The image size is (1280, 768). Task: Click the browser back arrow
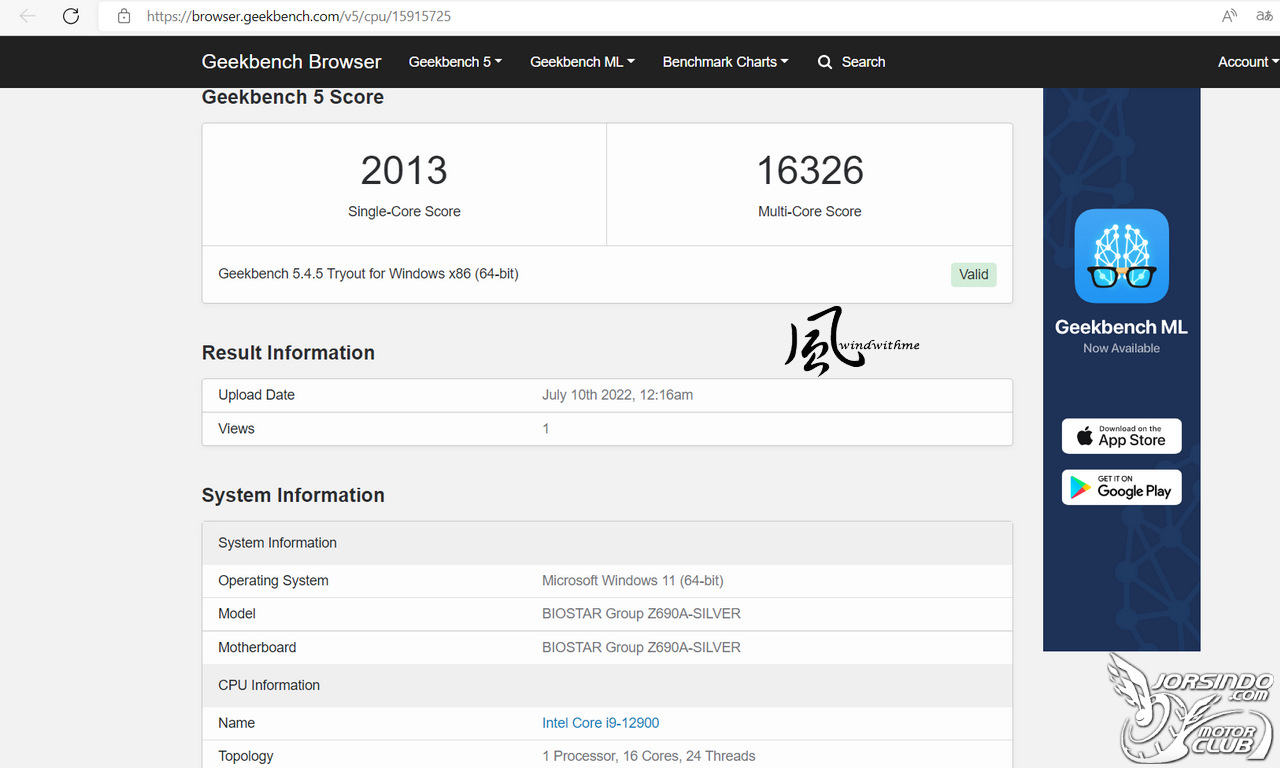point(28,16)
